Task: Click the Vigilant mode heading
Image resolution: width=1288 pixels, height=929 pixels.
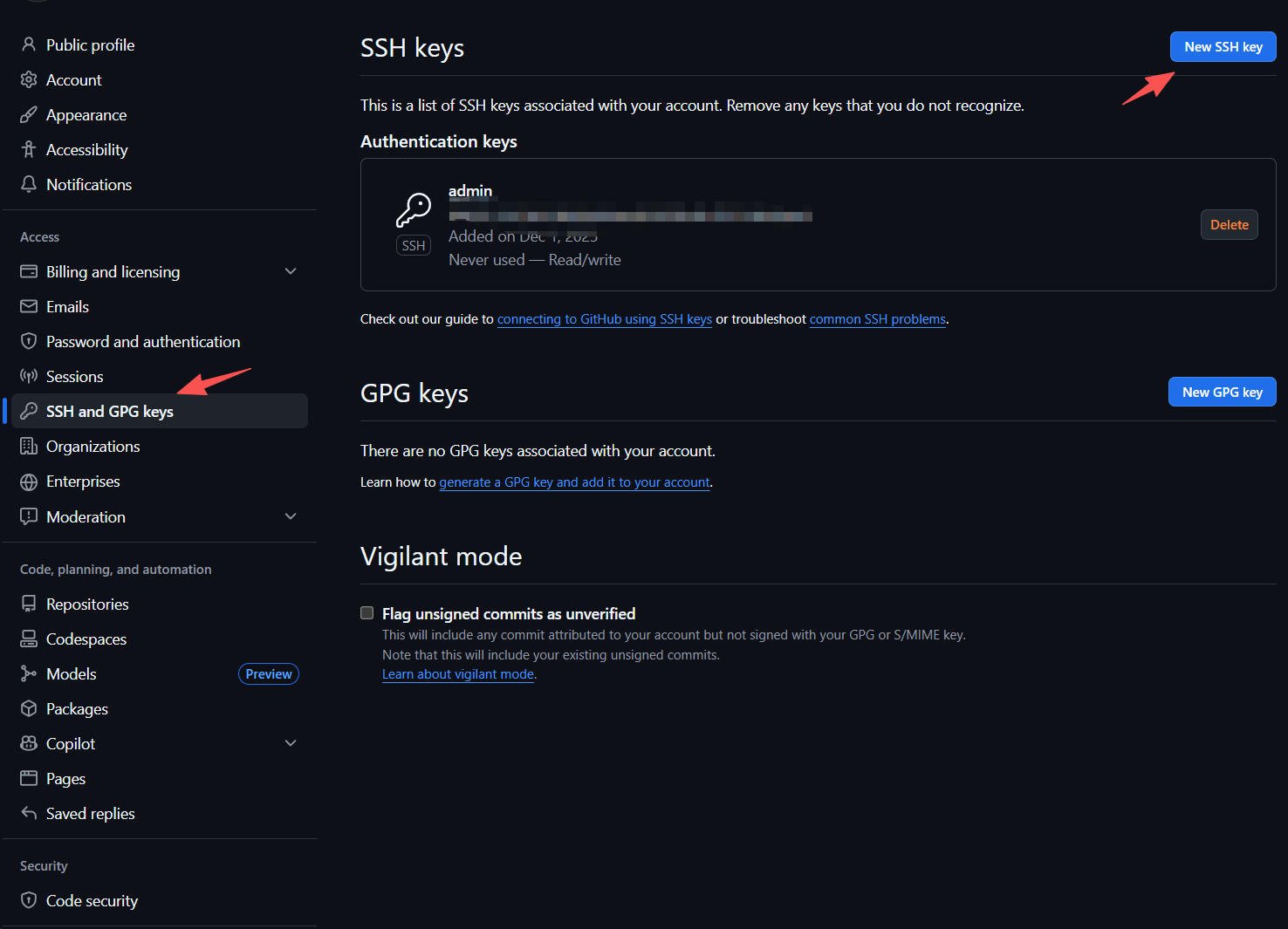Action: [x=441, y=556]
